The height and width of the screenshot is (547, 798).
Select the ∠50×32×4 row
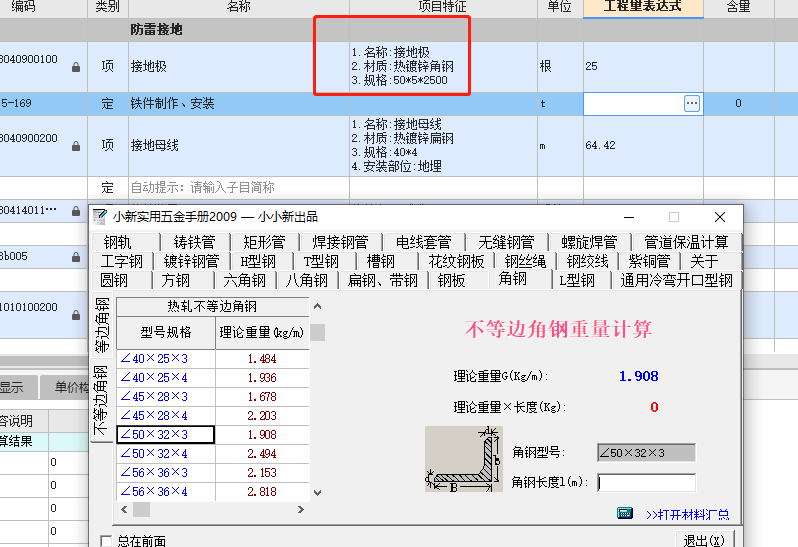[213, 453]
